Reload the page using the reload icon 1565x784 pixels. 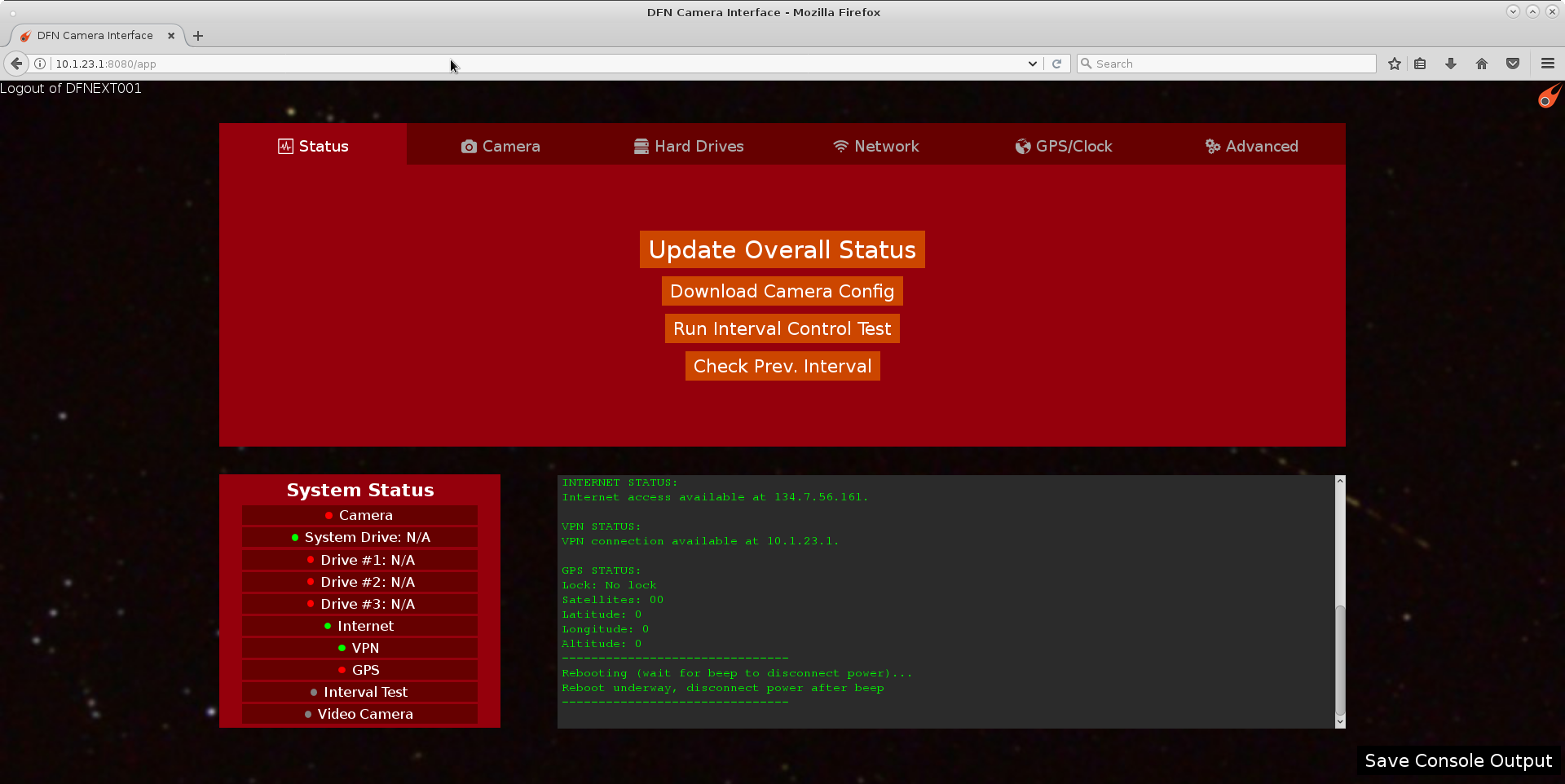click(x=1057, y=63)
